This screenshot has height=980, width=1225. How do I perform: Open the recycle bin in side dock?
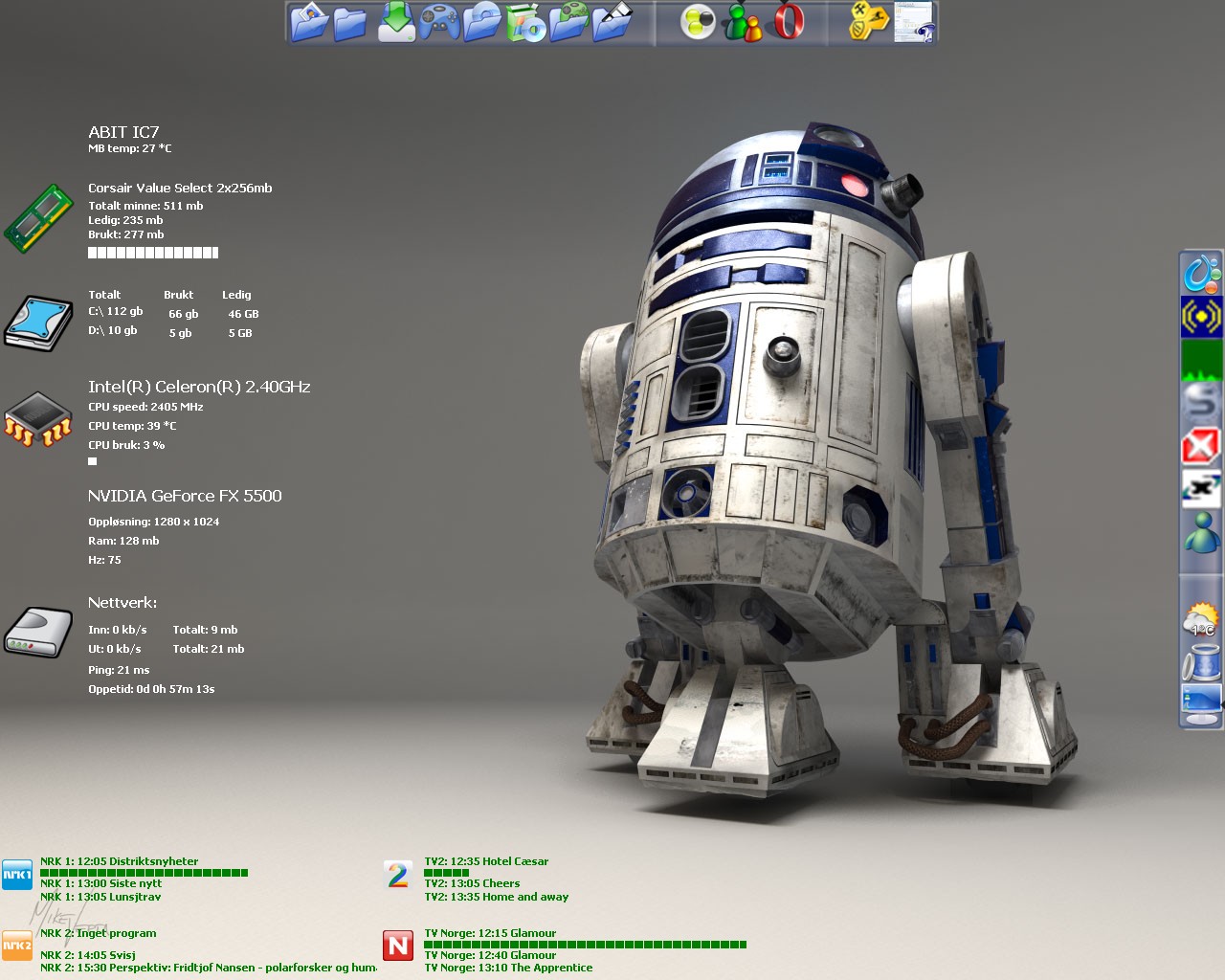(x=1201, y=662)
